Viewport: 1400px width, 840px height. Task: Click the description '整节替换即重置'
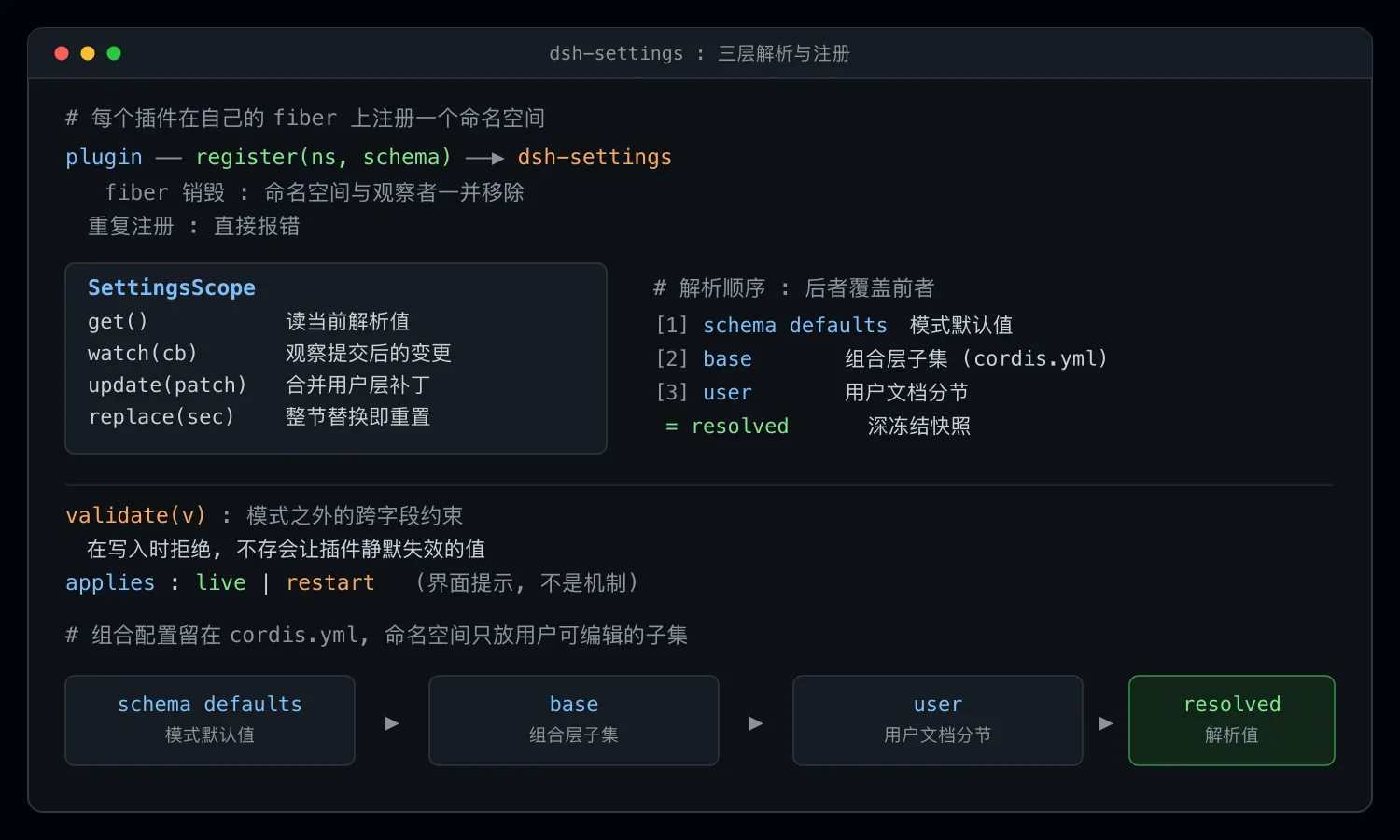tap(357, 417)
